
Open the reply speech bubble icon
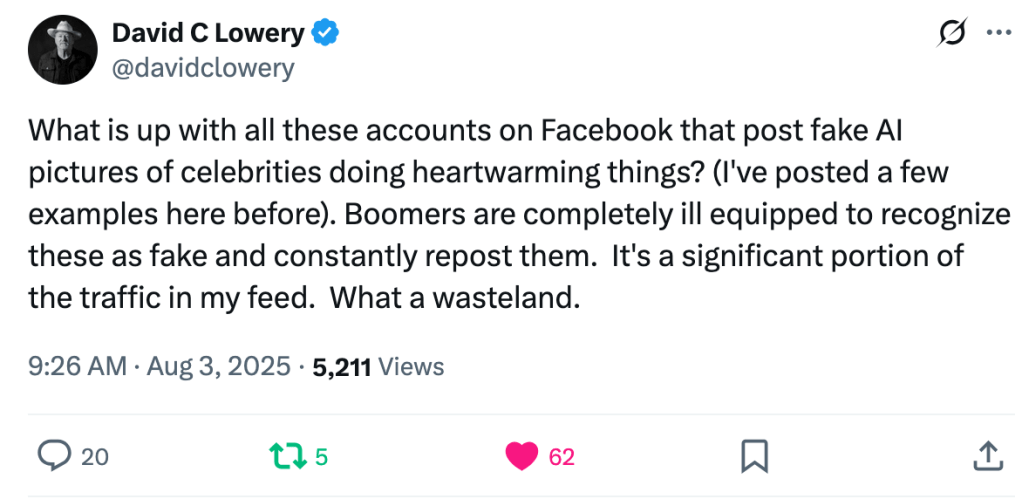(51, 457)
